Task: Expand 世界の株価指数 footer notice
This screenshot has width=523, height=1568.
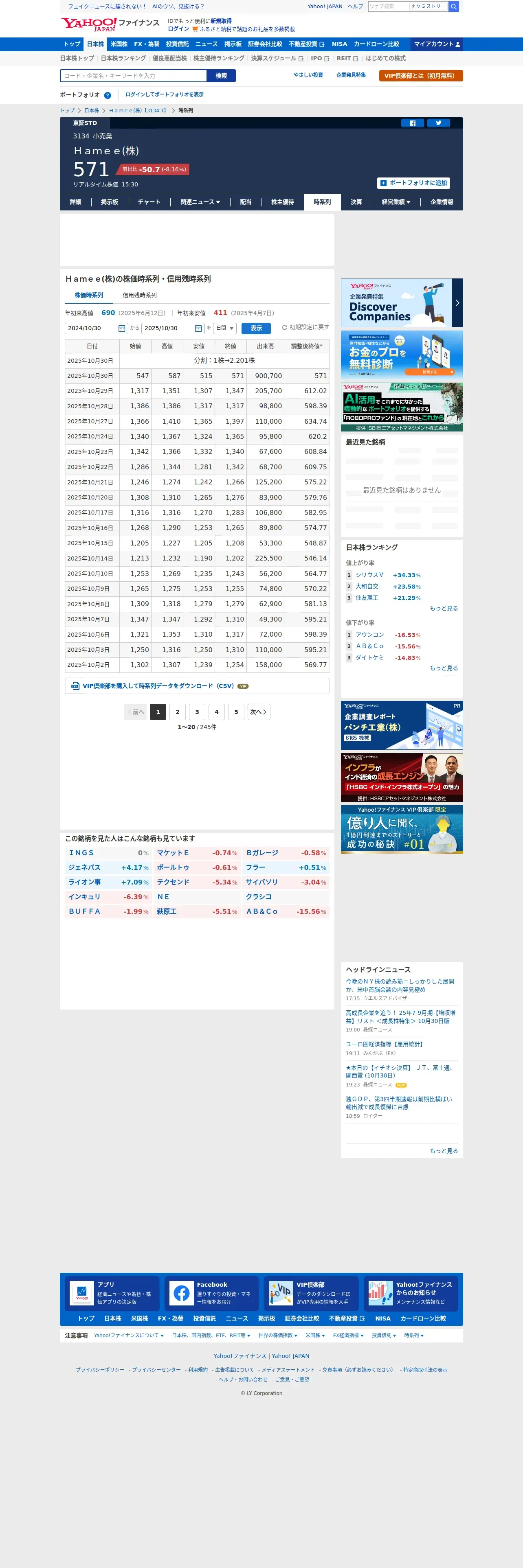Action: [278, 1336]
